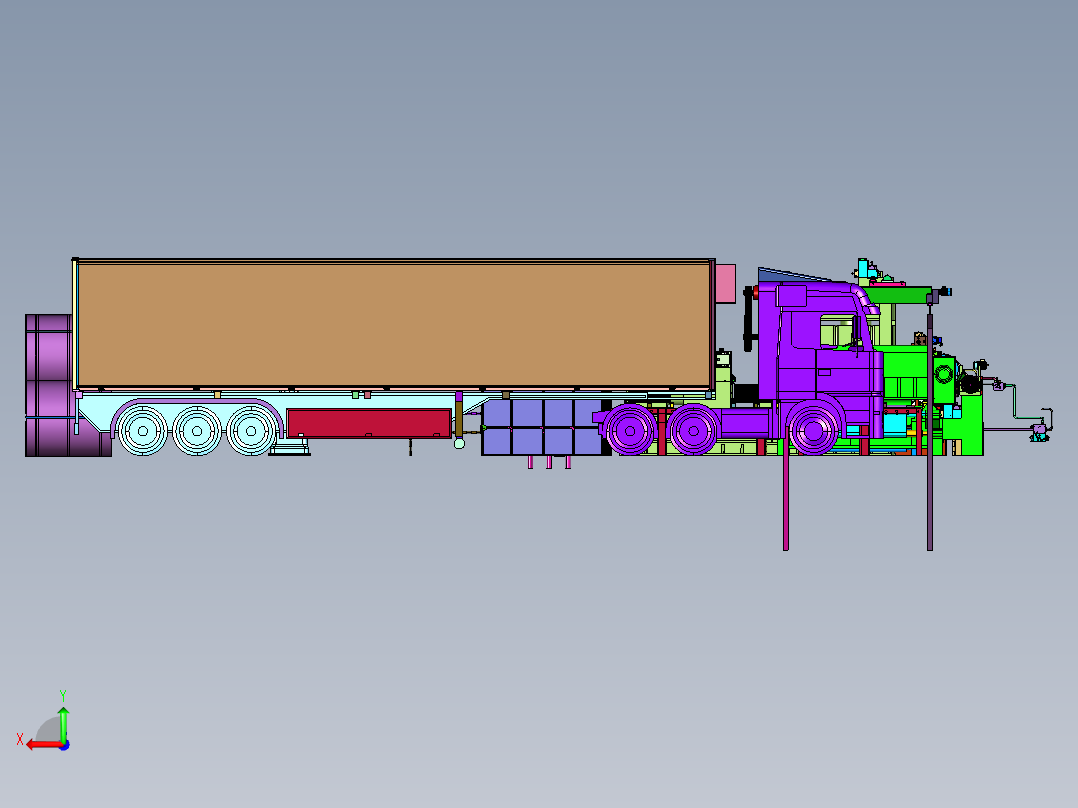
Task: Select the crimson side box under the trailer
Action: [369, 423]
